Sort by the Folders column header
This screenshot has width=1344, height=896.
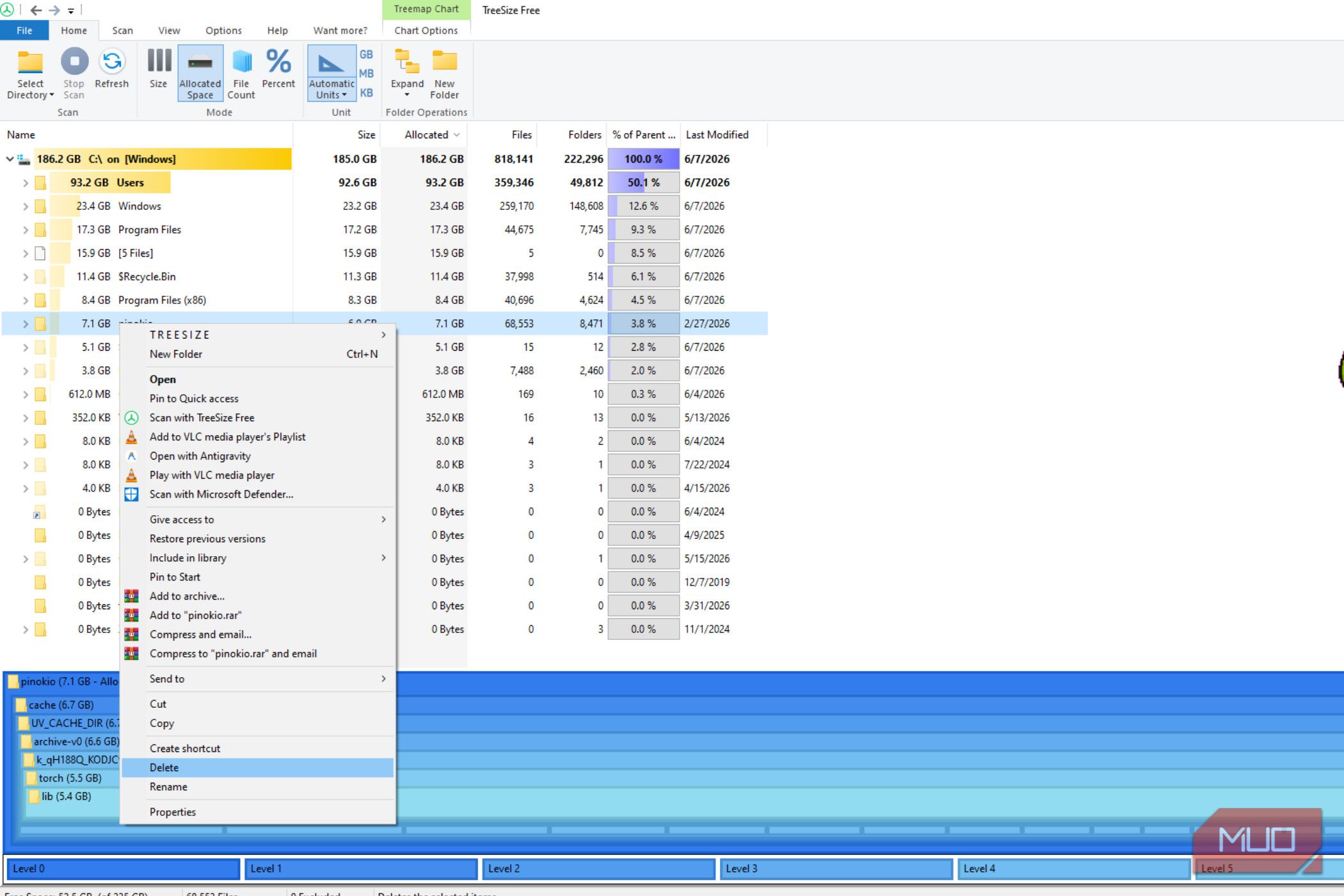pyautogui.click(x=572, y=134)
